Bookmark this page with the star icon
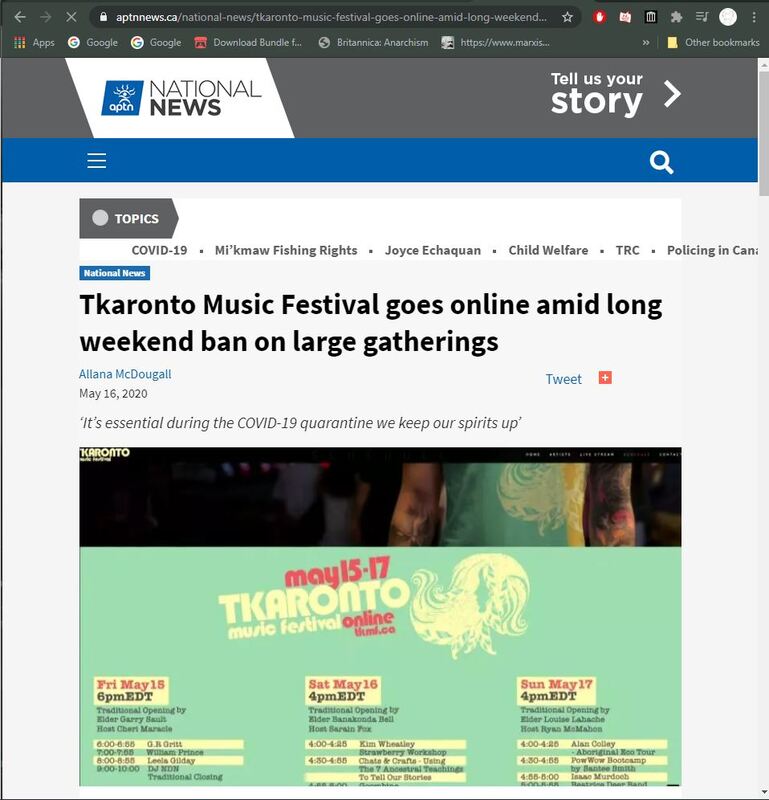The width and height of the screenshot is (769, 800). (568, 17)
